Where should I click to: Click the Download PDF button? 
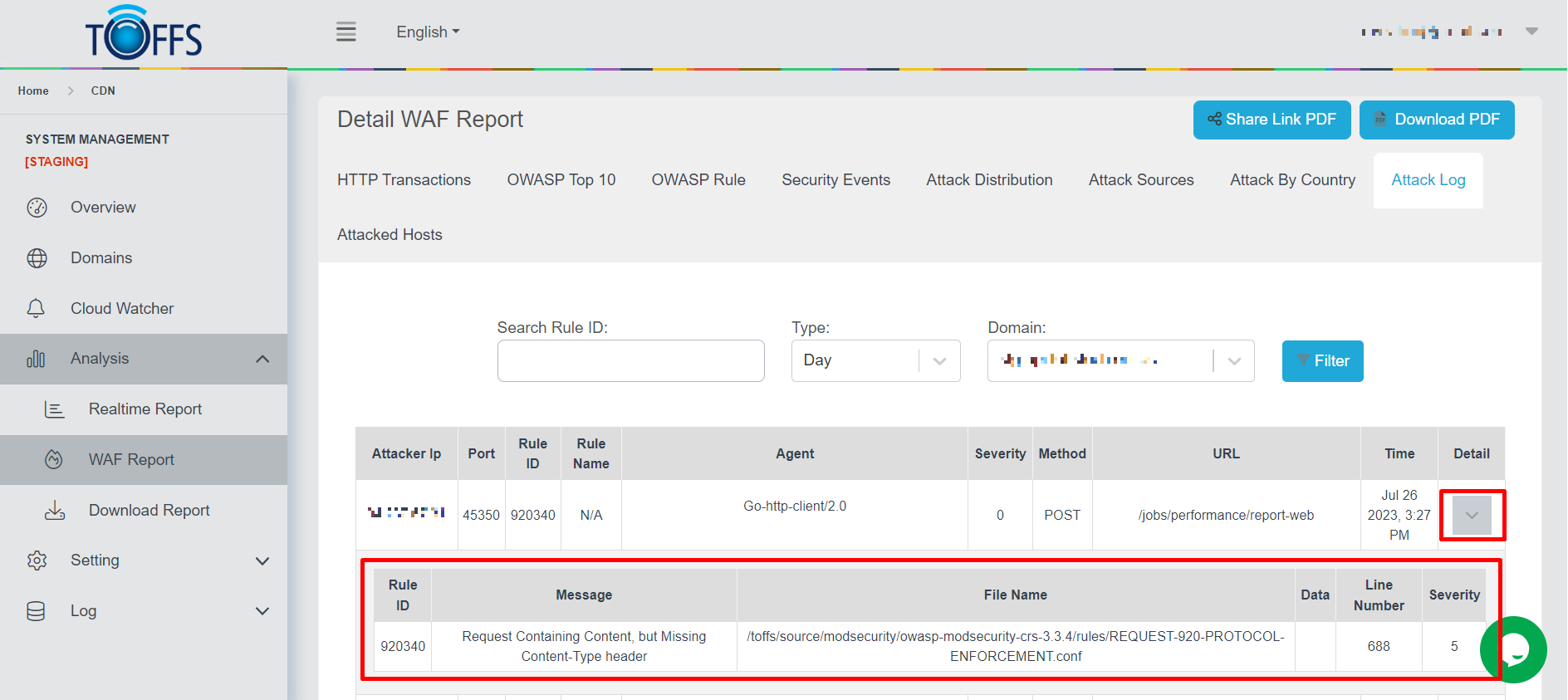click(1436, 120)
